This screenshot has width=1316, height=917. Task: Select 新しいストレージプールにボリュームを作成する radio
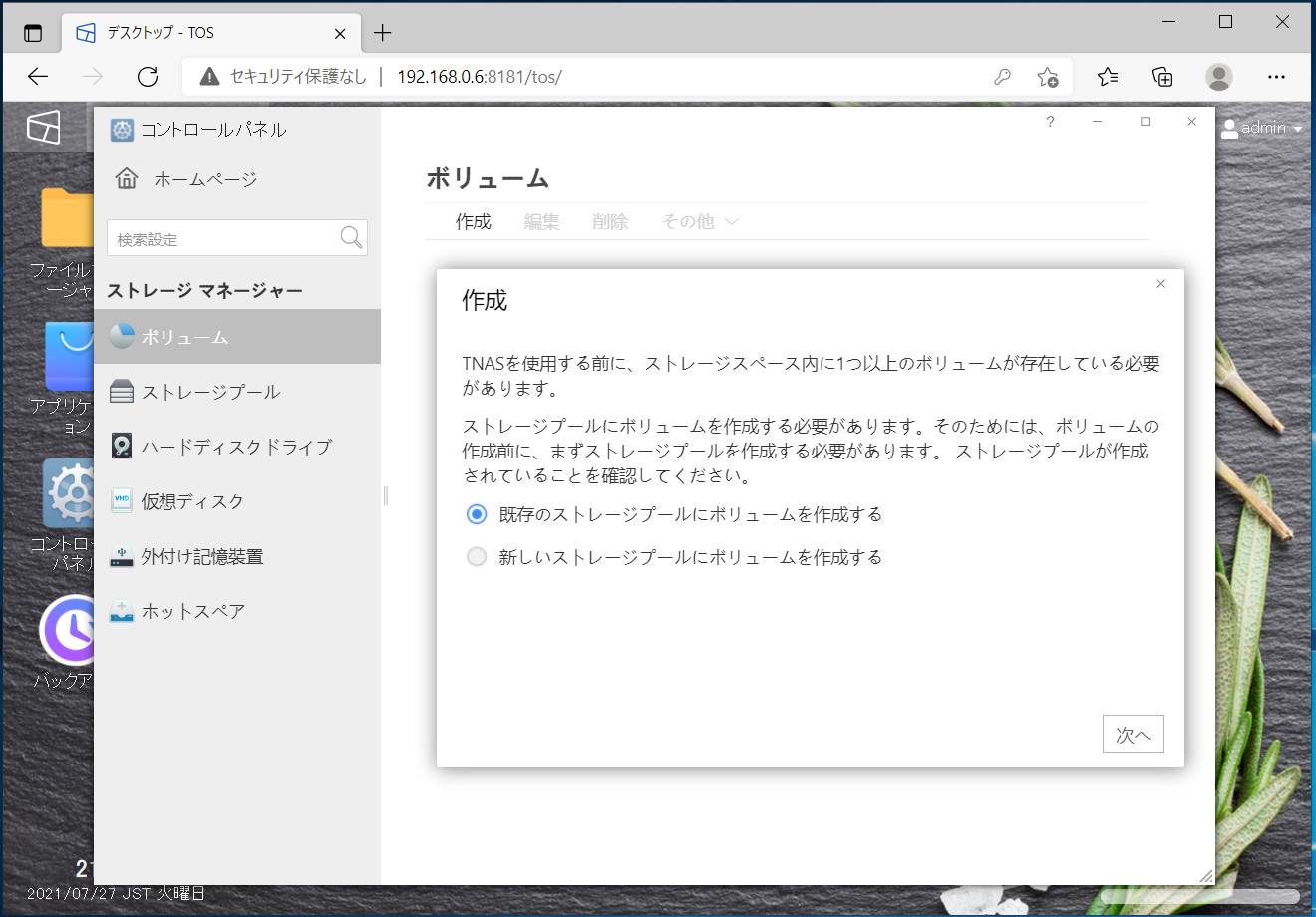(x=477, y=557)
